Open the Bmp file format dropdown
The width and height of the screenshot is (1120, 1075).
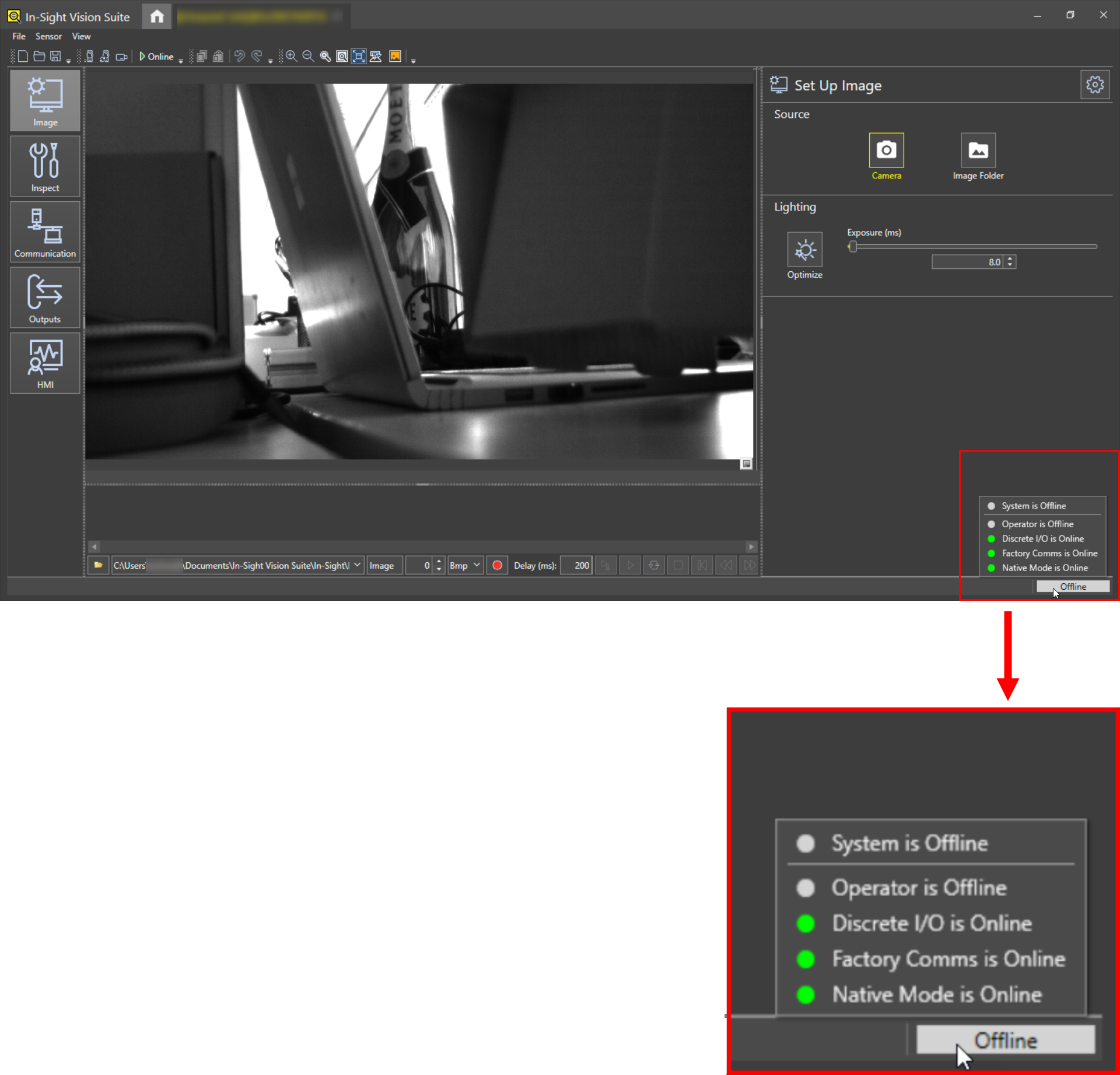[x=465, y=565]
